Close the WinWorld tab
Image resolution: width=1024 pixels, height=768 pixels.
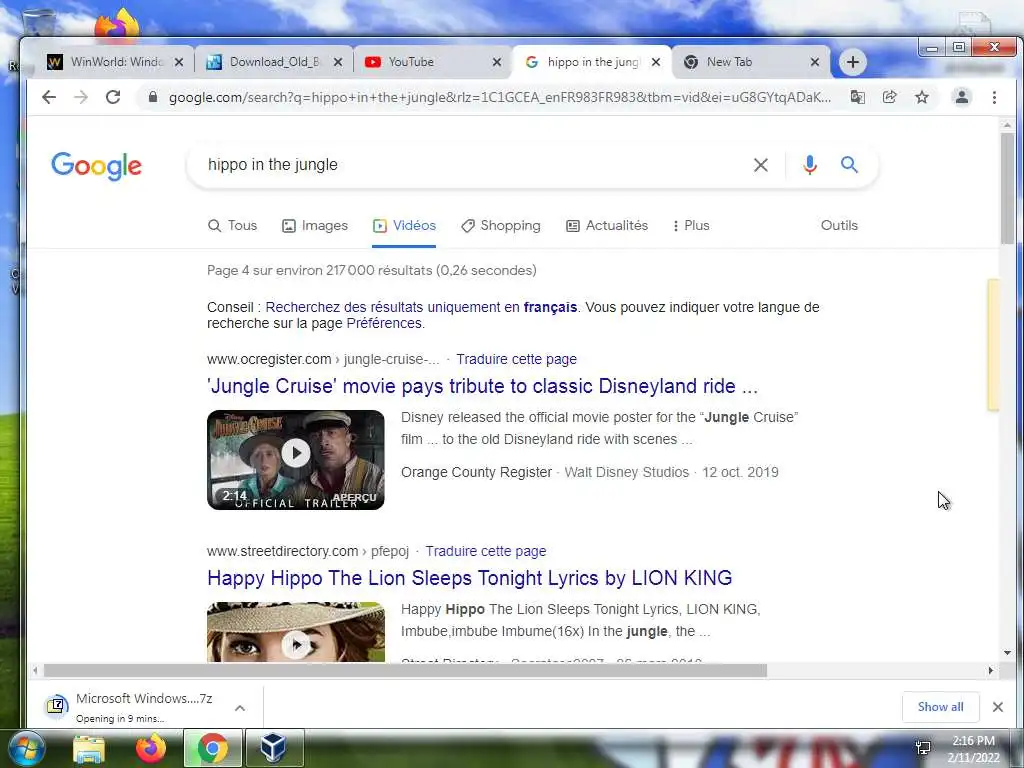tap(179, 62)
